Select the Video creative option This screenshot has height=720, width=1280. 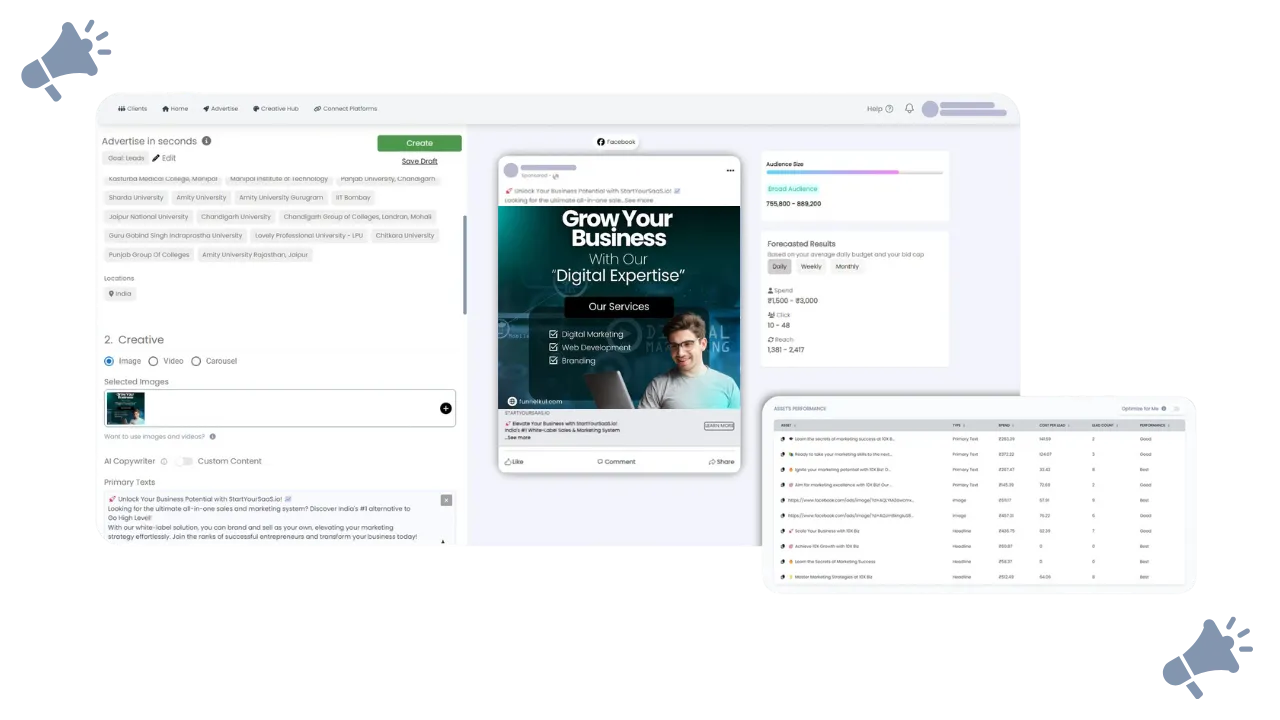(x=153, y=361)
